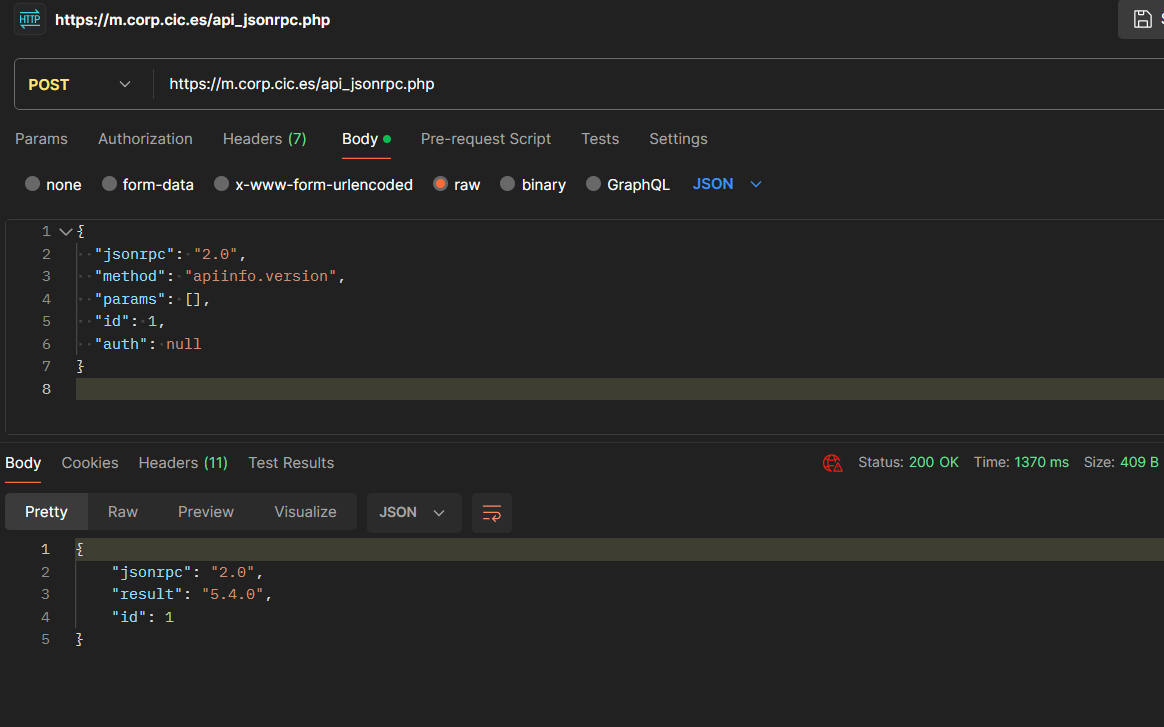Viewport: 1164px width, 727px height.
Task: Select the none body type radio
Action: (x=33, y=184)
